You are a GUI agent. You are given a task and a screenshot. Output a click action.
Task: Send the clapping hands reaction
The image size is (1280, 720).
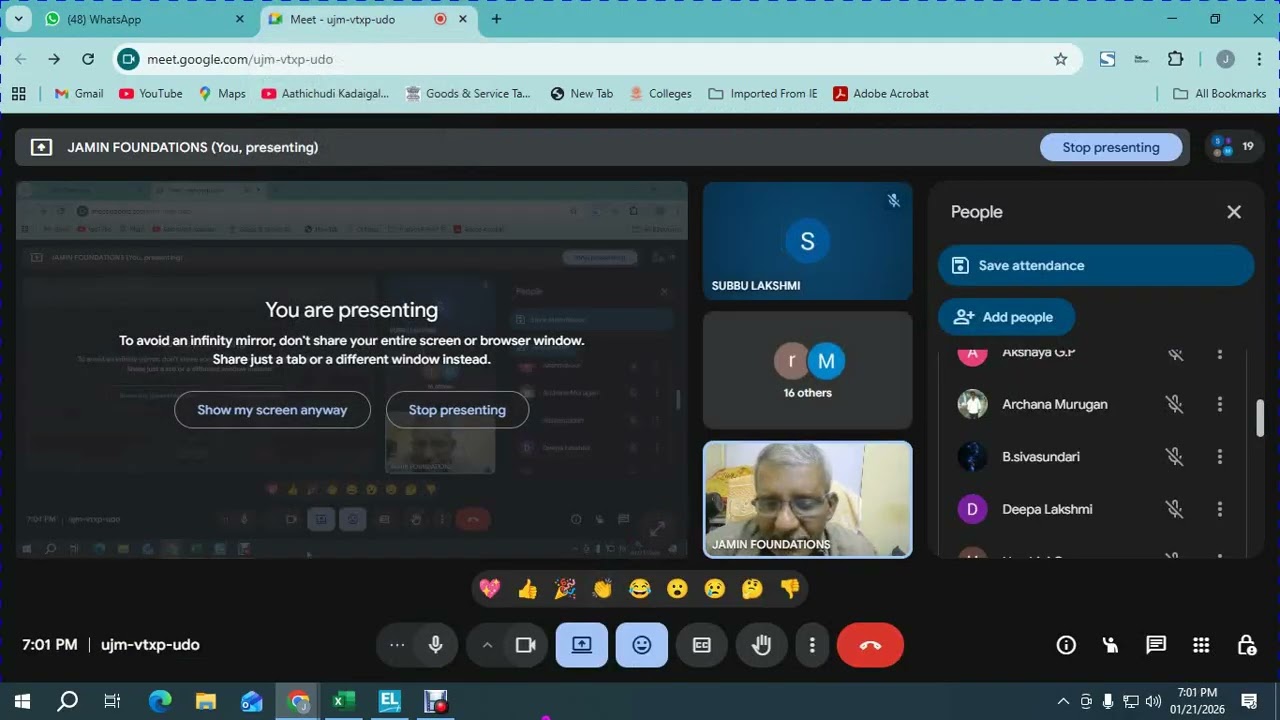[x=602, y=589]
